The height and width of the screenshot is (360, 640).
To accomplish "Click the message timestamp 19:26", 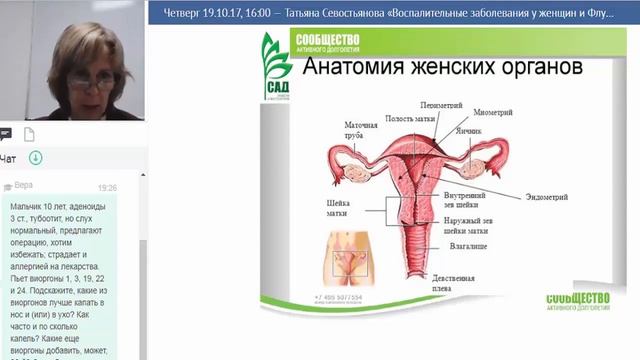I will pos(107,188).
